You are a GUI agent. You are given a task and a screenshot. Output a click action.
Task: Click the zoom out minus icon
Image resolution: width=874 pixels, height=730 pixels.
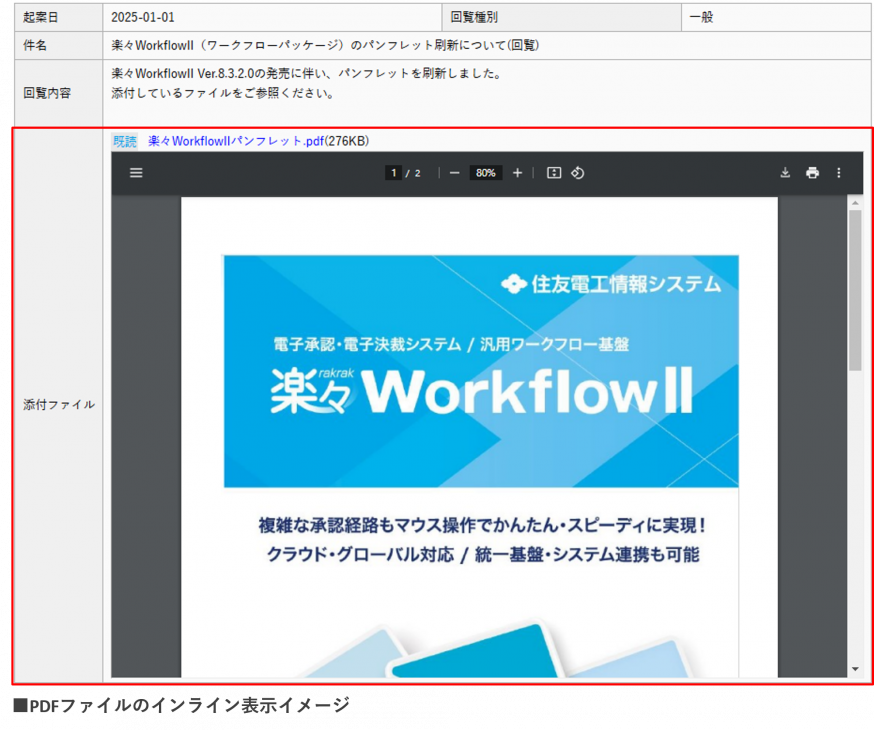[x=454, y=173]
